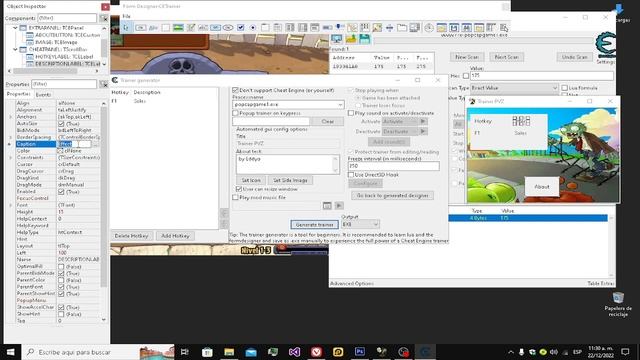Open Visual Studio from the taskbar
The image size is (640, 360).
coord(294,352)
